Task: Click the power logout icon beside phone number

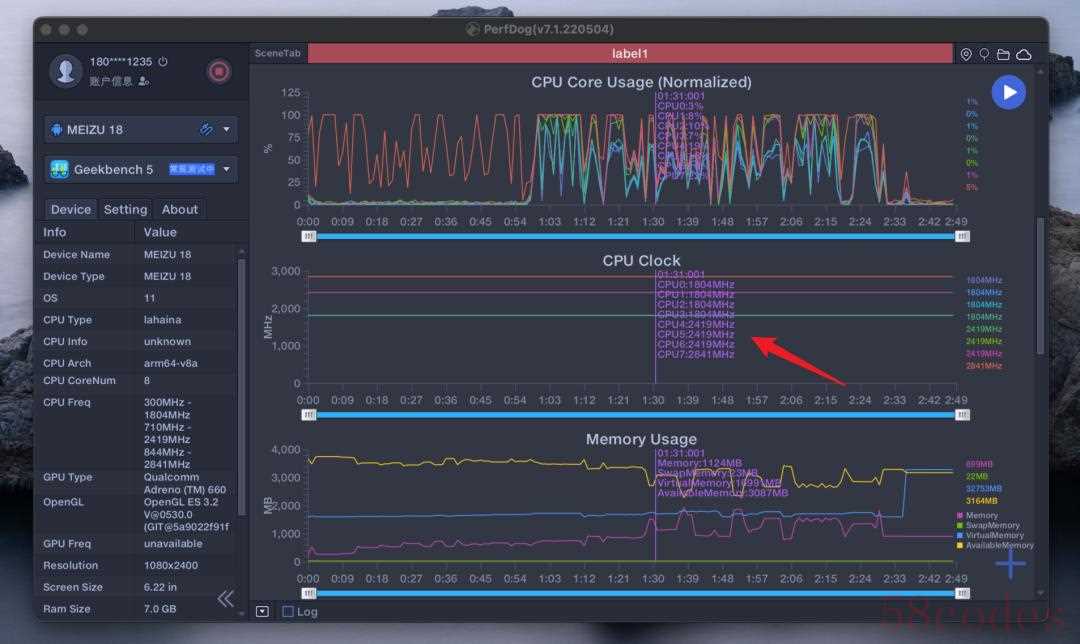Action: (163, 61)
